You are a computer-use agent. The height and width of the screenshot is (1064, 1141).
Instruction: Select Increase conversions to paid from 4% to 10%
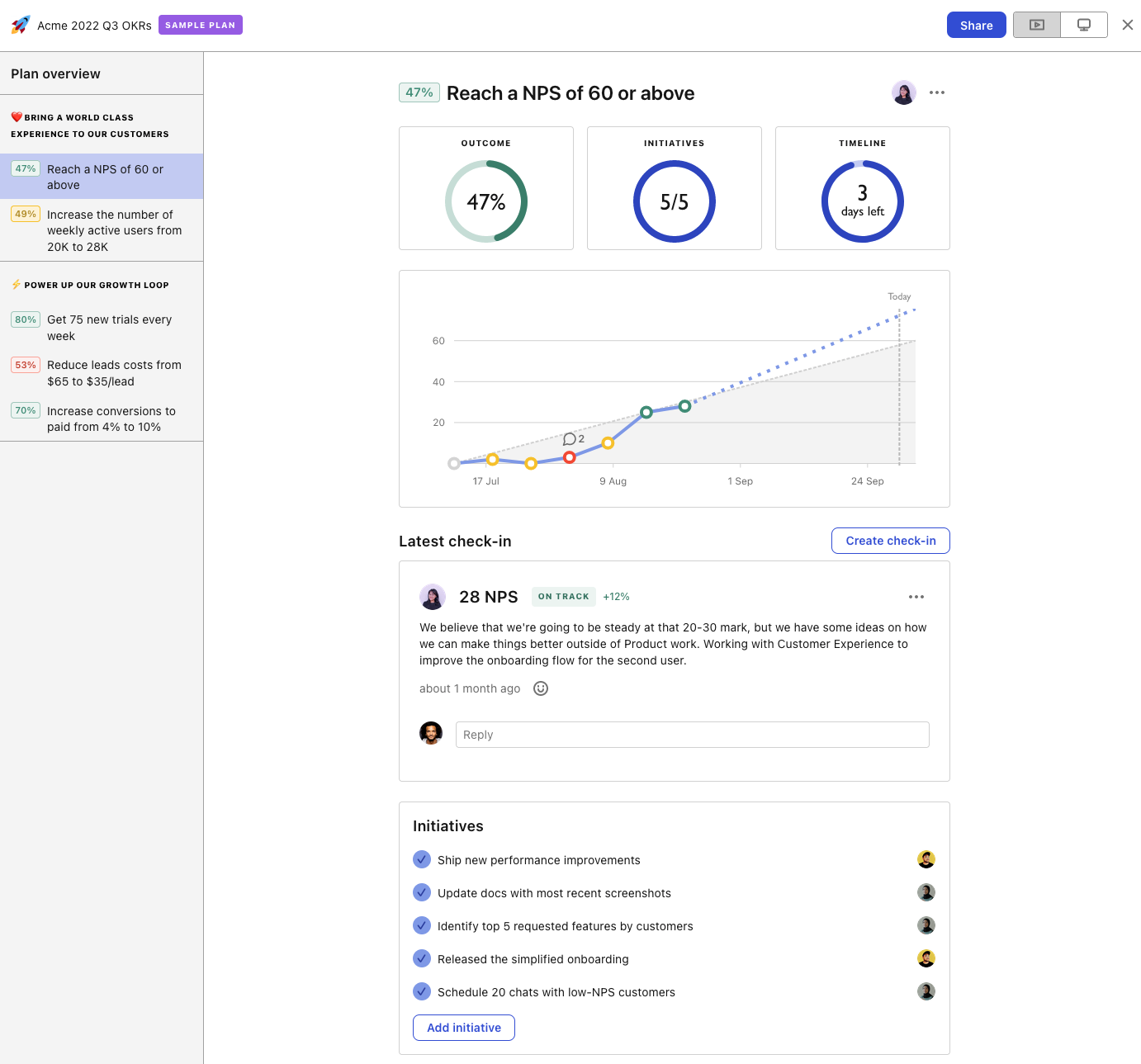pos(102,419)
